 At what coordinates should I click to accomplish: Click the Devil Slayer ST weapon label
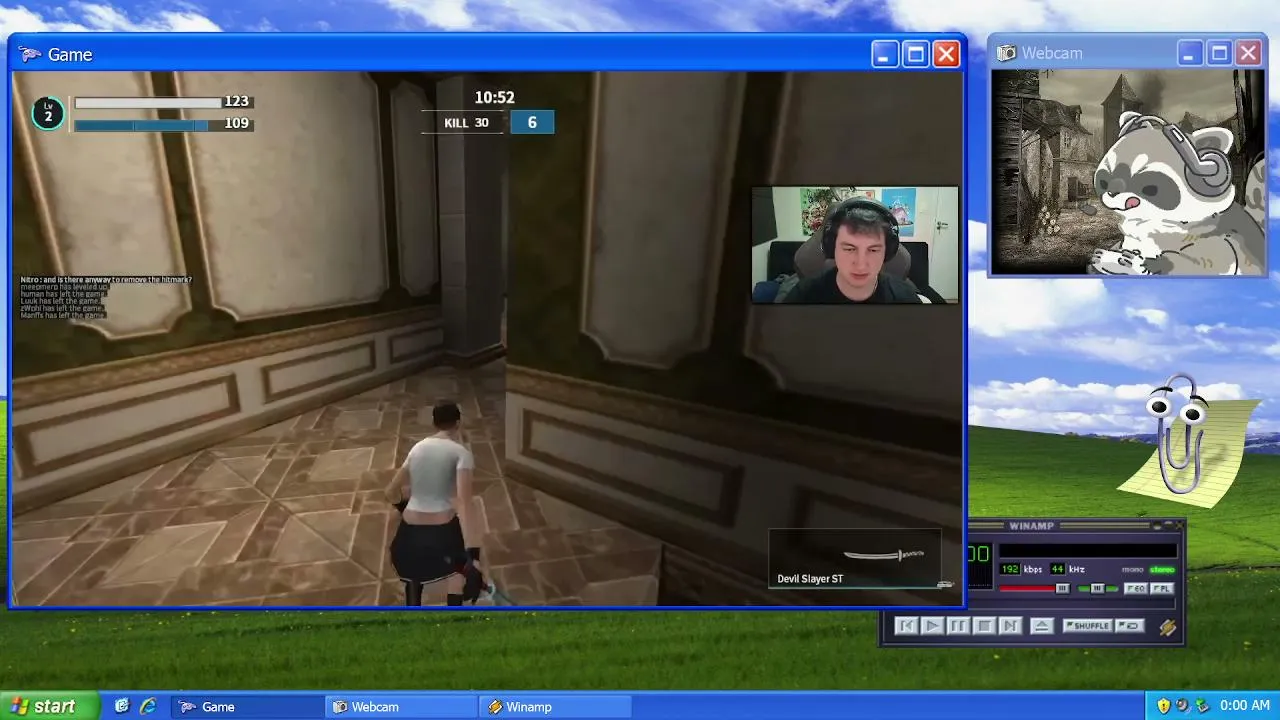pyautogui.click(x=810, y=579)
